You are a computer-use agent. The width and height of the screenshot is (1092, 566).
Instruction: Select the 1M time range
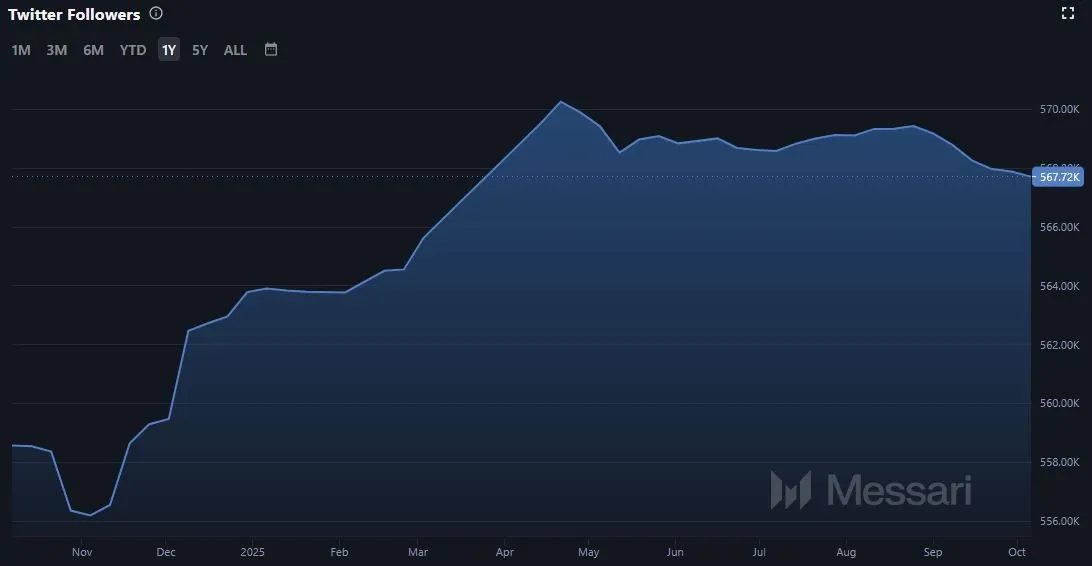tap(21, 50)
